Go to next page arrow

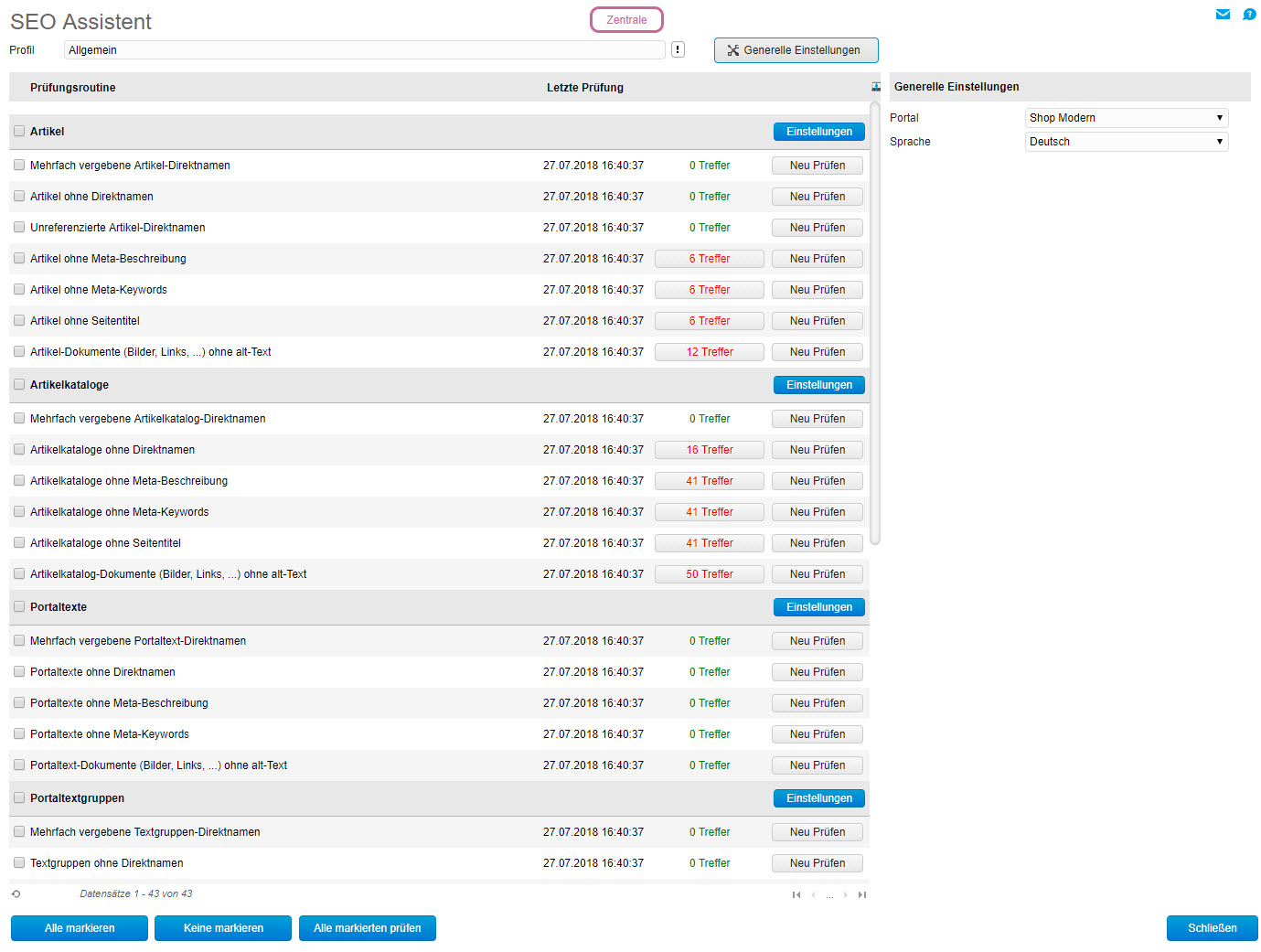coord(846,895)
